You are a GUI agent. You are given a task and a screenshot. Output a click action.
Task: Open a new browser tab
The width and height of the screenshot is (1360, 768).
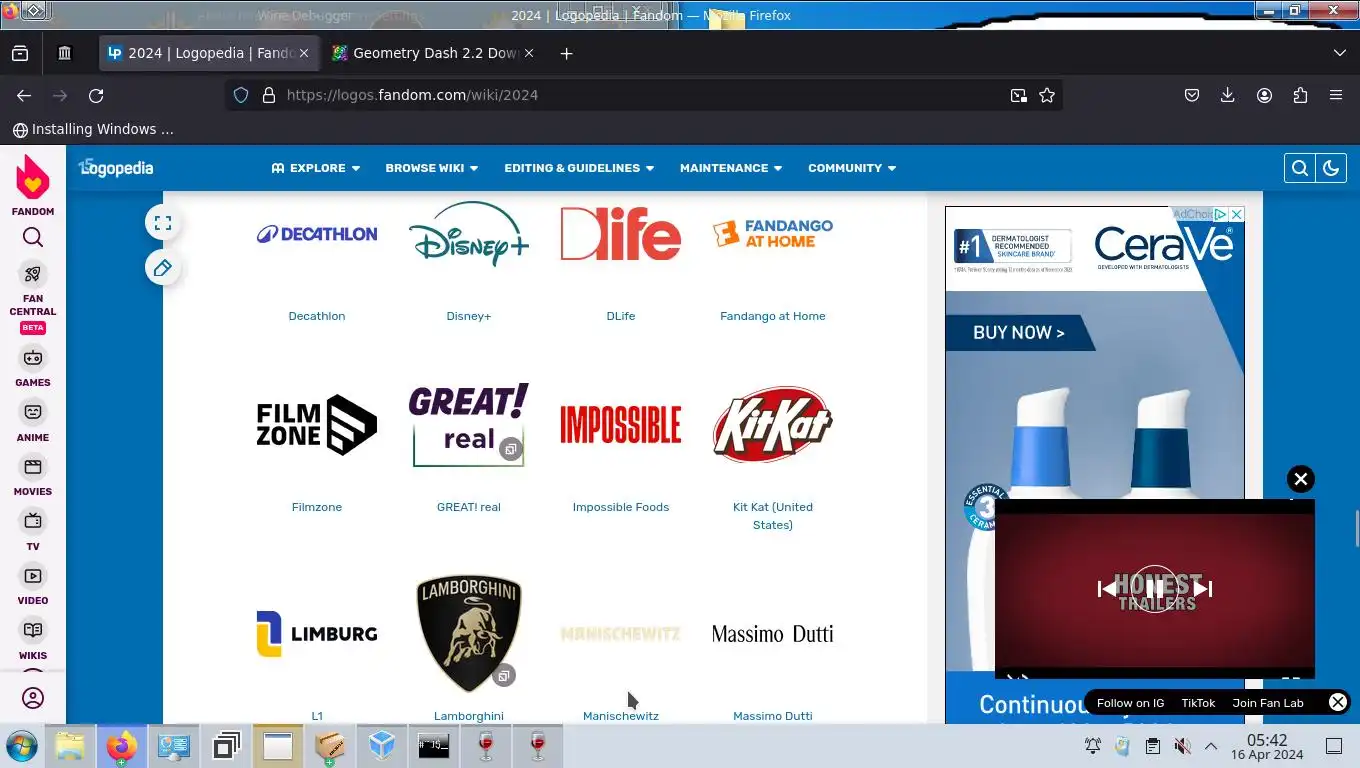click(567, 53)
